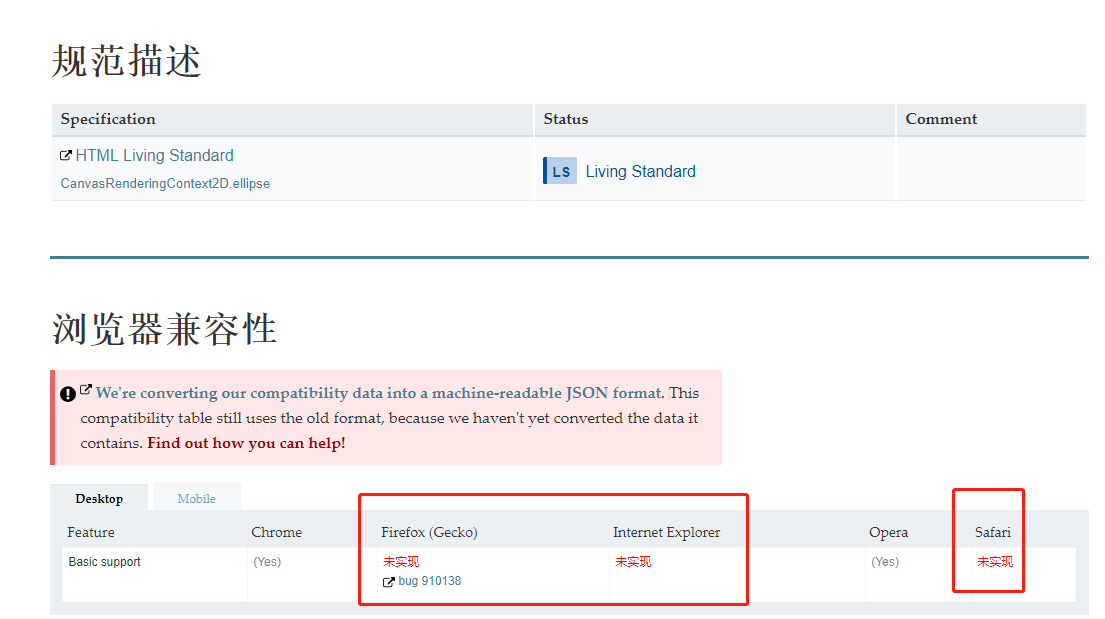
Task: Click the exclamation warning icon in the notice
Action: [68, 394]
